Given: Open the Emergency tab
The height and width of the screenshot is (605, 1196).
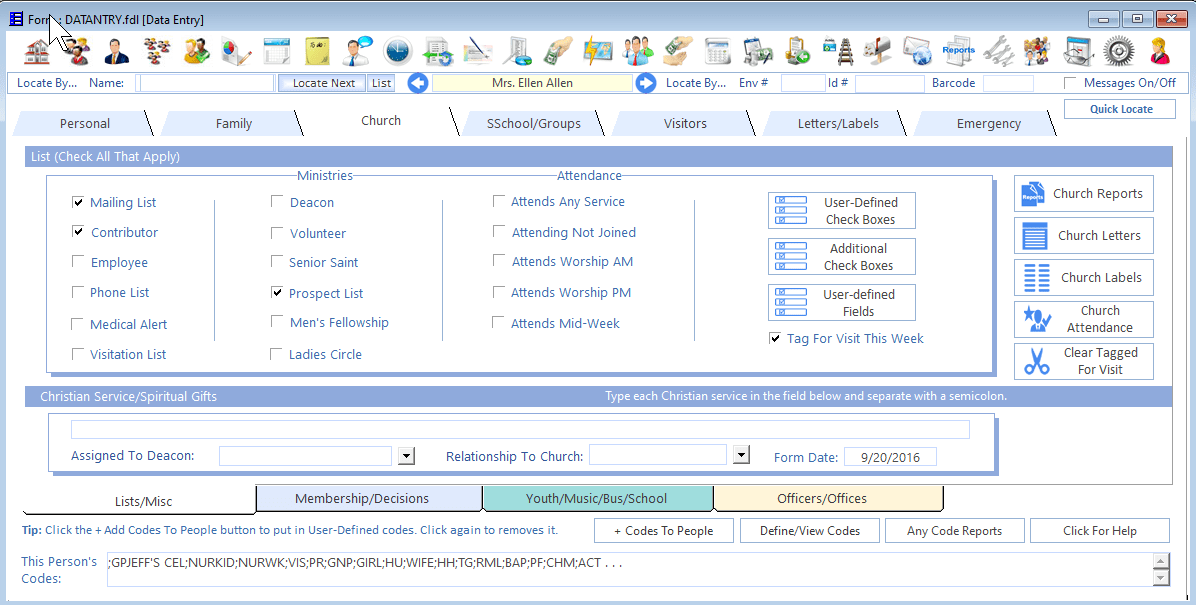Looking at the screenshot, I should click(x=989, y=124).
